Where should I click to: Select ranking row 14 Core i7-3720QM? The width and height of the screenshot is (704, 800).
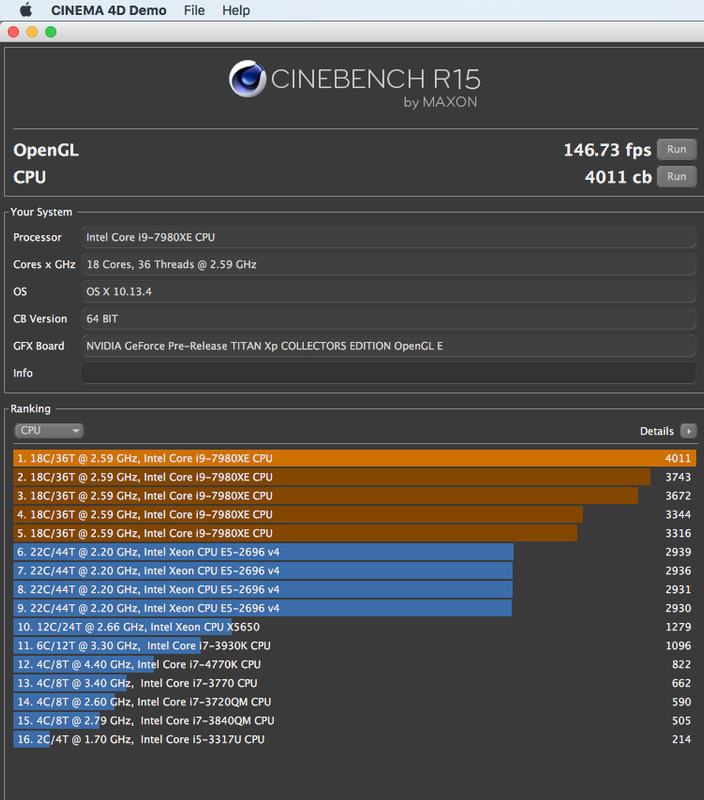[x=355, y=702]
